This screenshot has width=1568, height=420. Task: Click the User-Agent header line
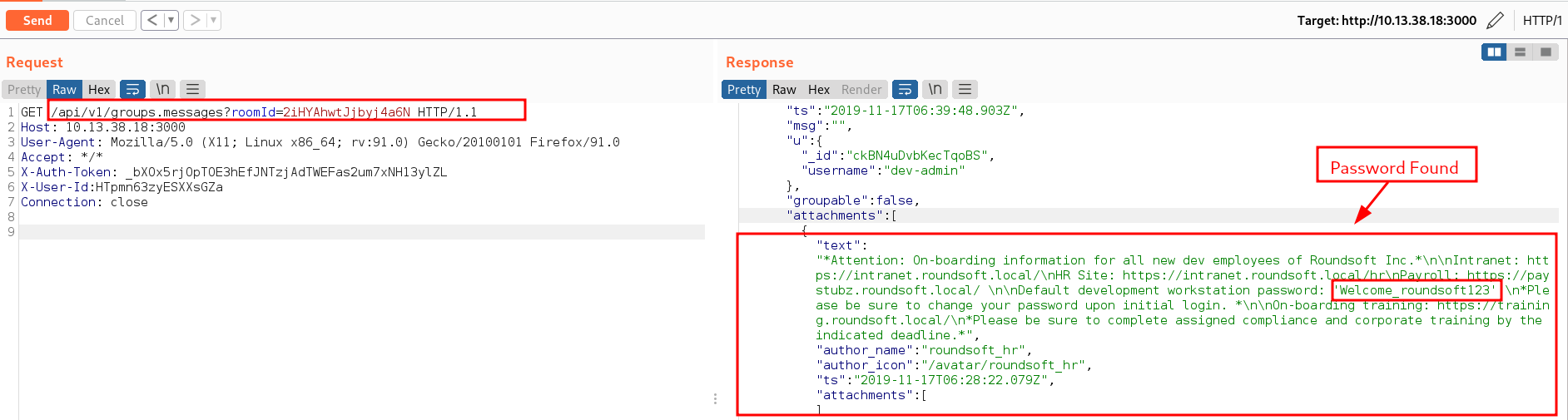320,142
